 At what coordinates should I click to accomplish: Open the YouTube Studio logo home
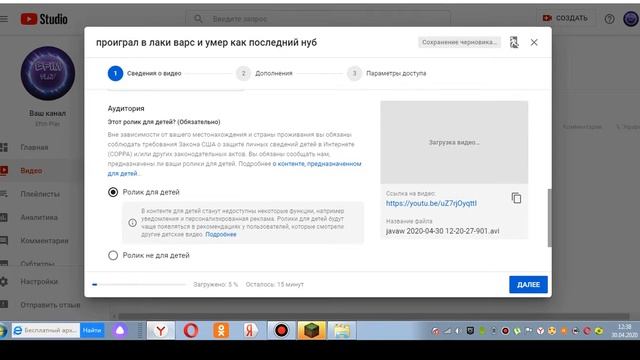coord(44,19)
